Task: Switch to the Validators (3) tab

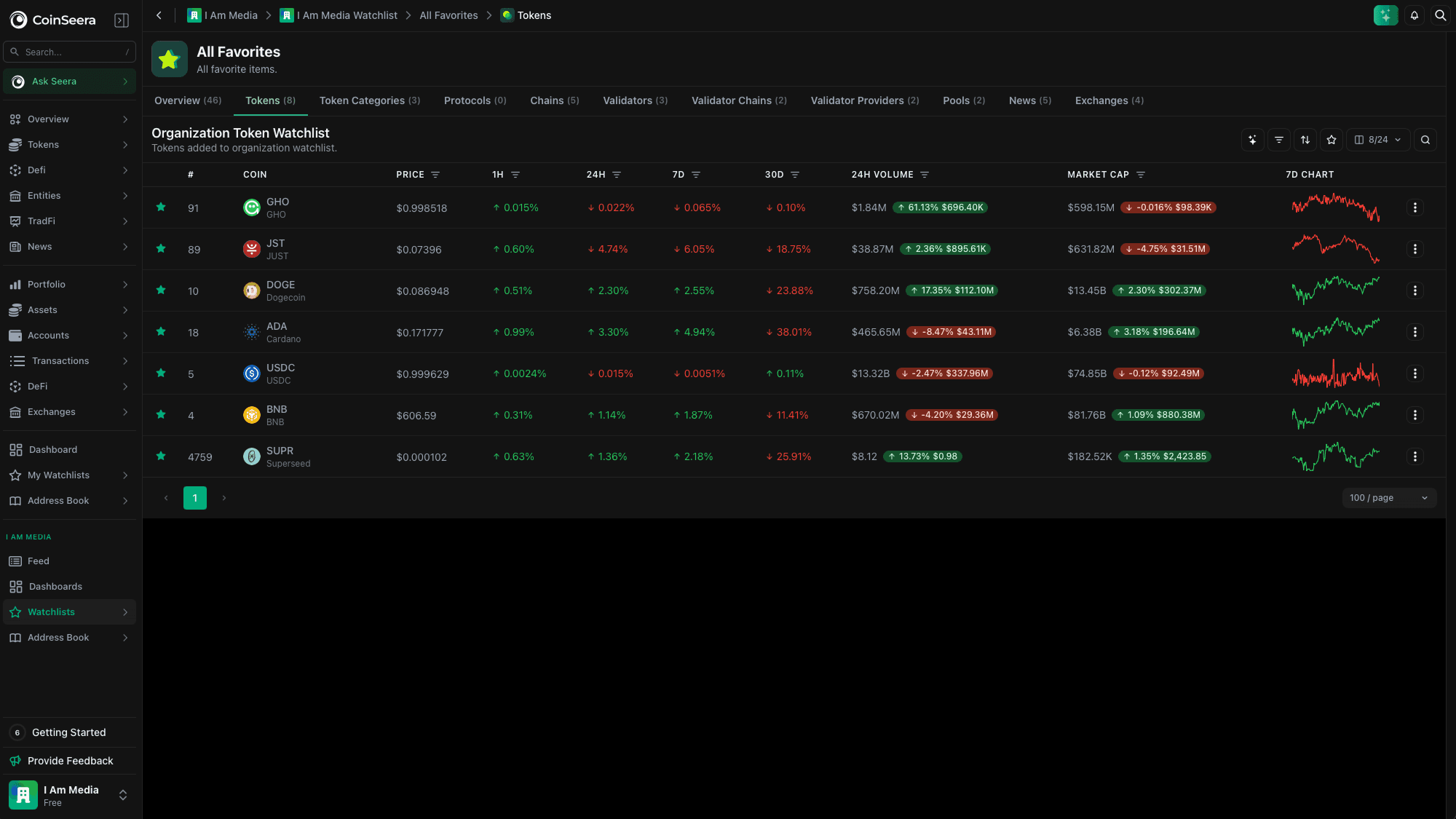Action: 635,100
